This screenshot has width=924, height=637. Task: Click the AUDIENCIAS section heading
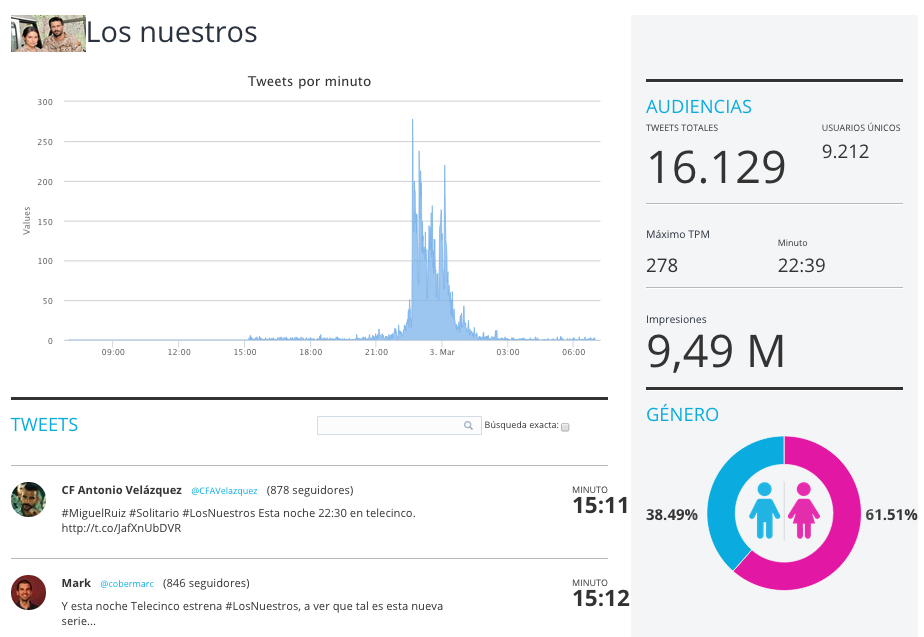click(699, 107)
